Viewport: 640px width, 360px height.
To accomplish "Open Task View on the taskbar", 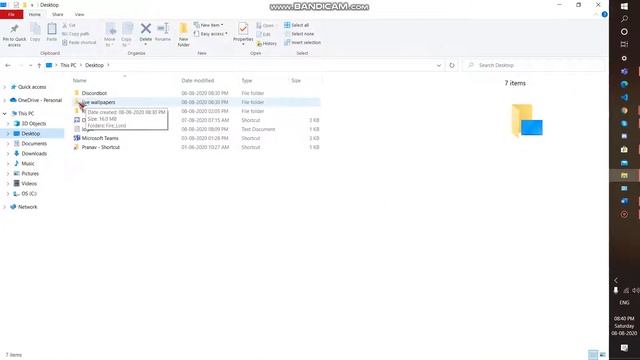I will point(624,44).
